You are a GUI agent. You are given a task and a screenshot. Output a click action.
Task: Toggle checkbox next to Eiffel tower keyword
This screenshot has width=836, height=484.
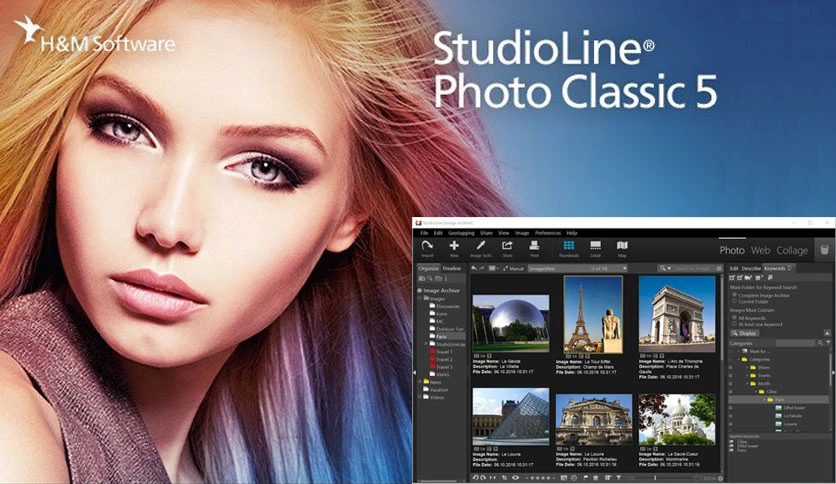tap(730, 408)
